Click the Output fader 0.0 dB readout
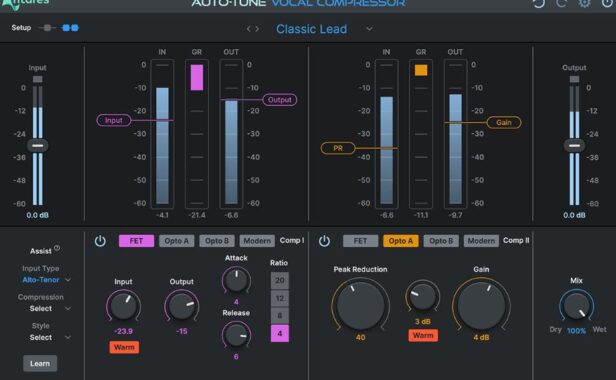616x380 pixels. [574, 215]
